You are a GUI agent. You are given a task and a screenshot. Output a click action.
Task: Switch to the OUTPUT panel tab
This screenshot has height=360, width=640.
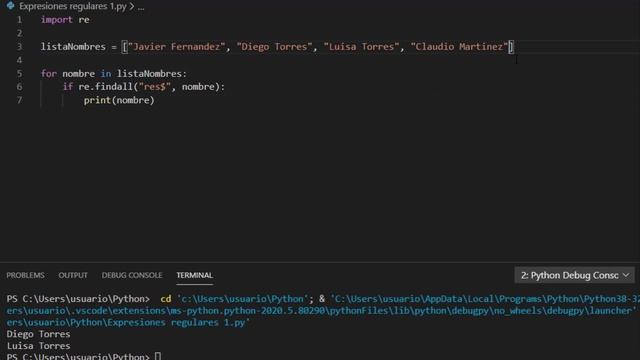[73, 275]
